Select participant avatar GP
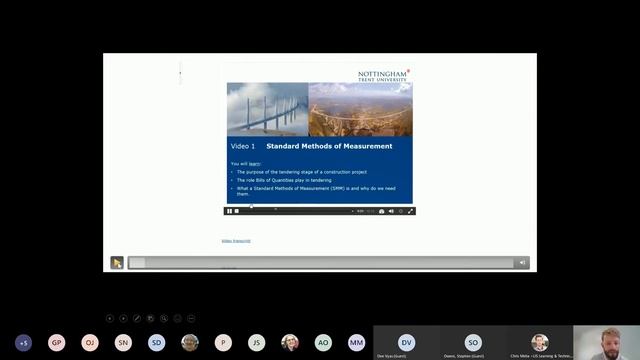The width and height of the screenshot is (640, 360). [x=57, y=343]
